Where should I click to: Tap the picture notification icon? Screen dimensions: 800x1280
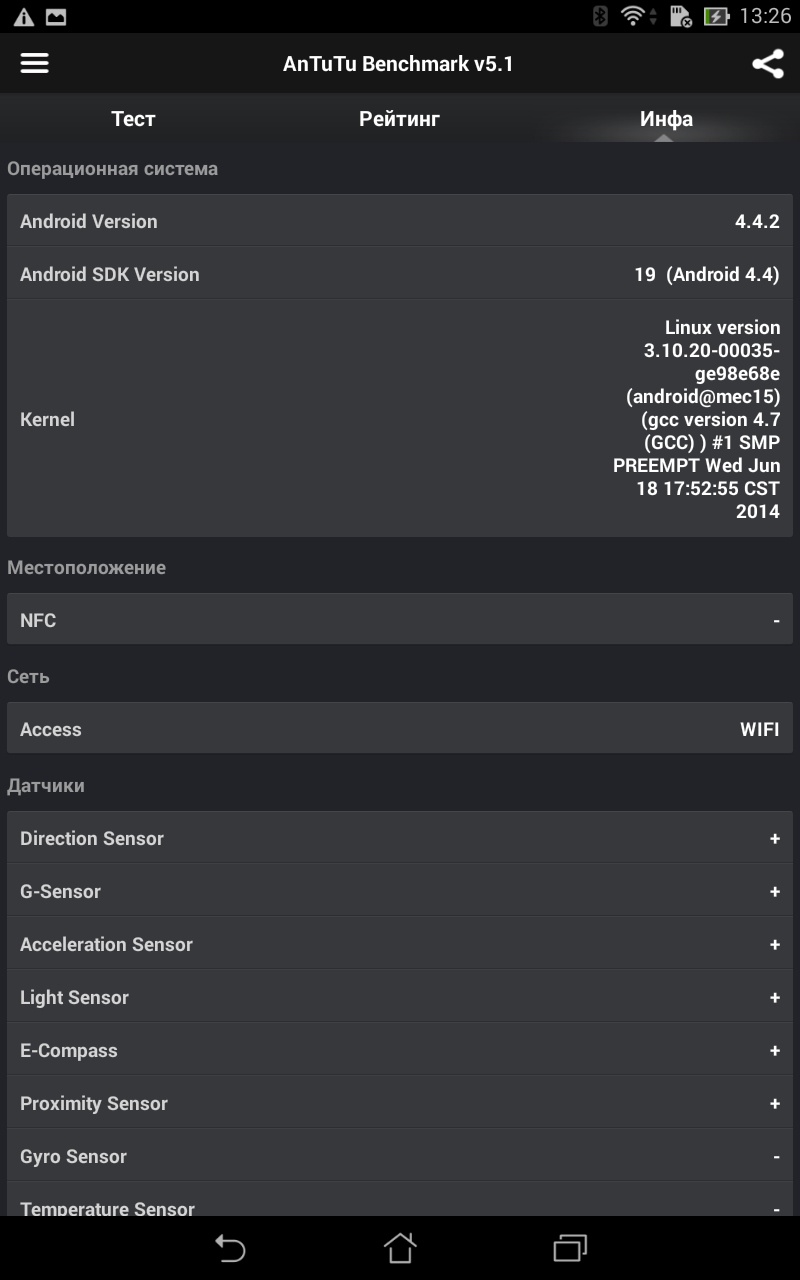[56, 16]
